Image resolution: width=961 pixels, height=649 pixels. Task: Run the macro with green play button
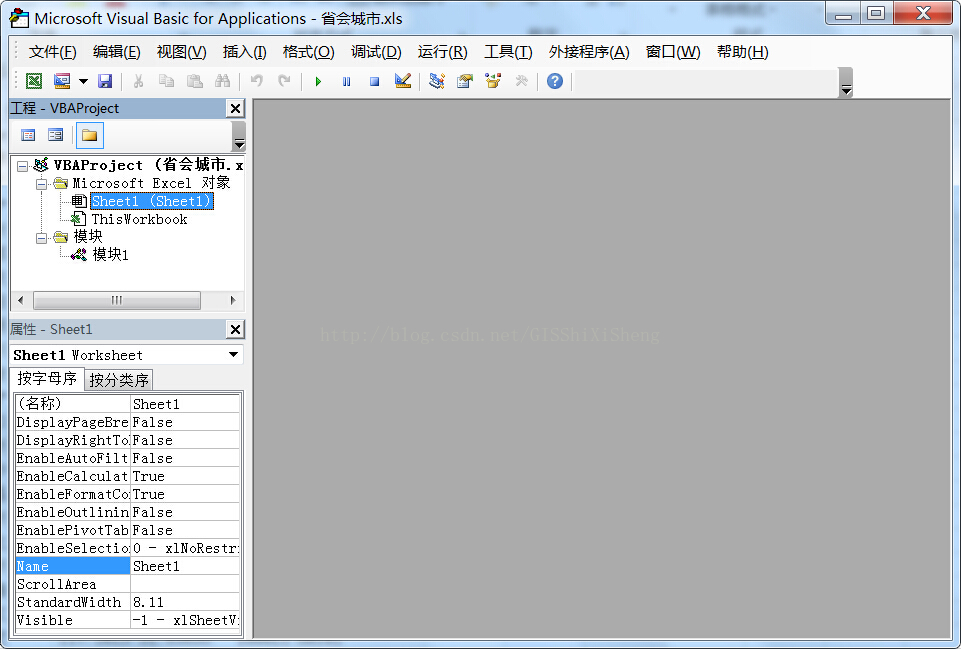318,81
